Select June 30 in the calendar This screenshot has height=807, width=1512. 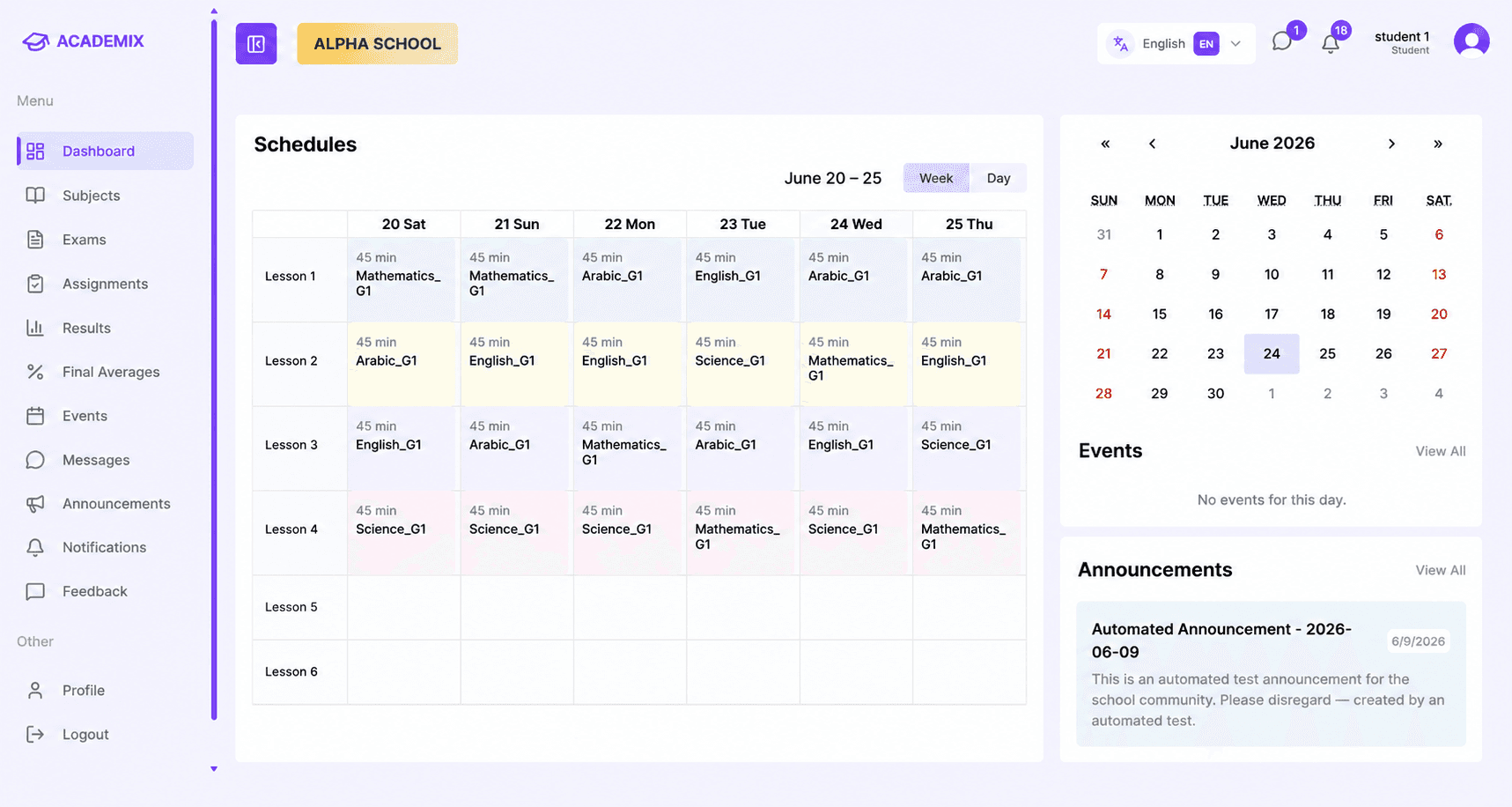point(1215,393)
